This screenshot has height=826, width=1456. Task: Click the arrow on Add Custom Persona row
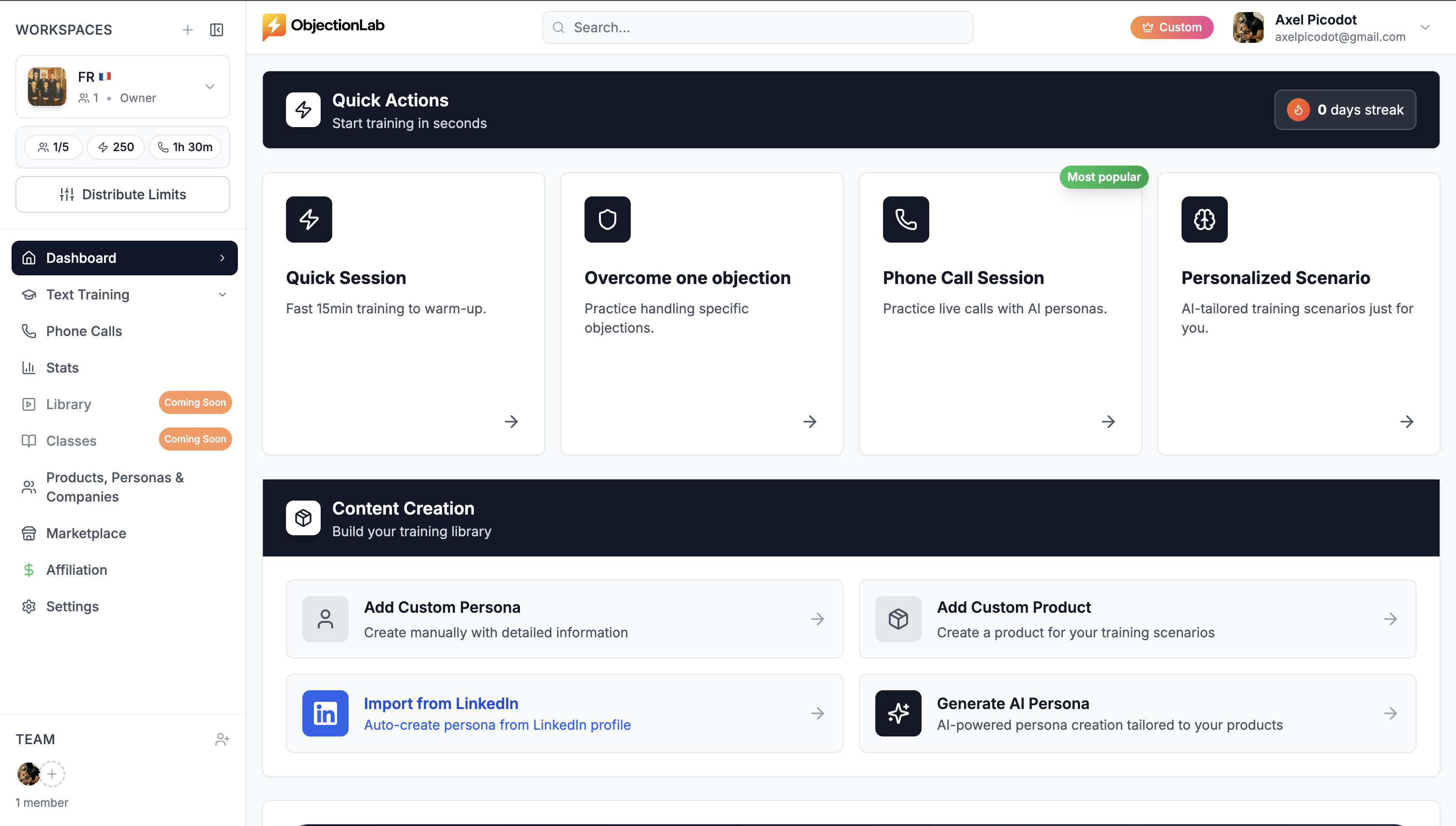(x=817, y=619)
